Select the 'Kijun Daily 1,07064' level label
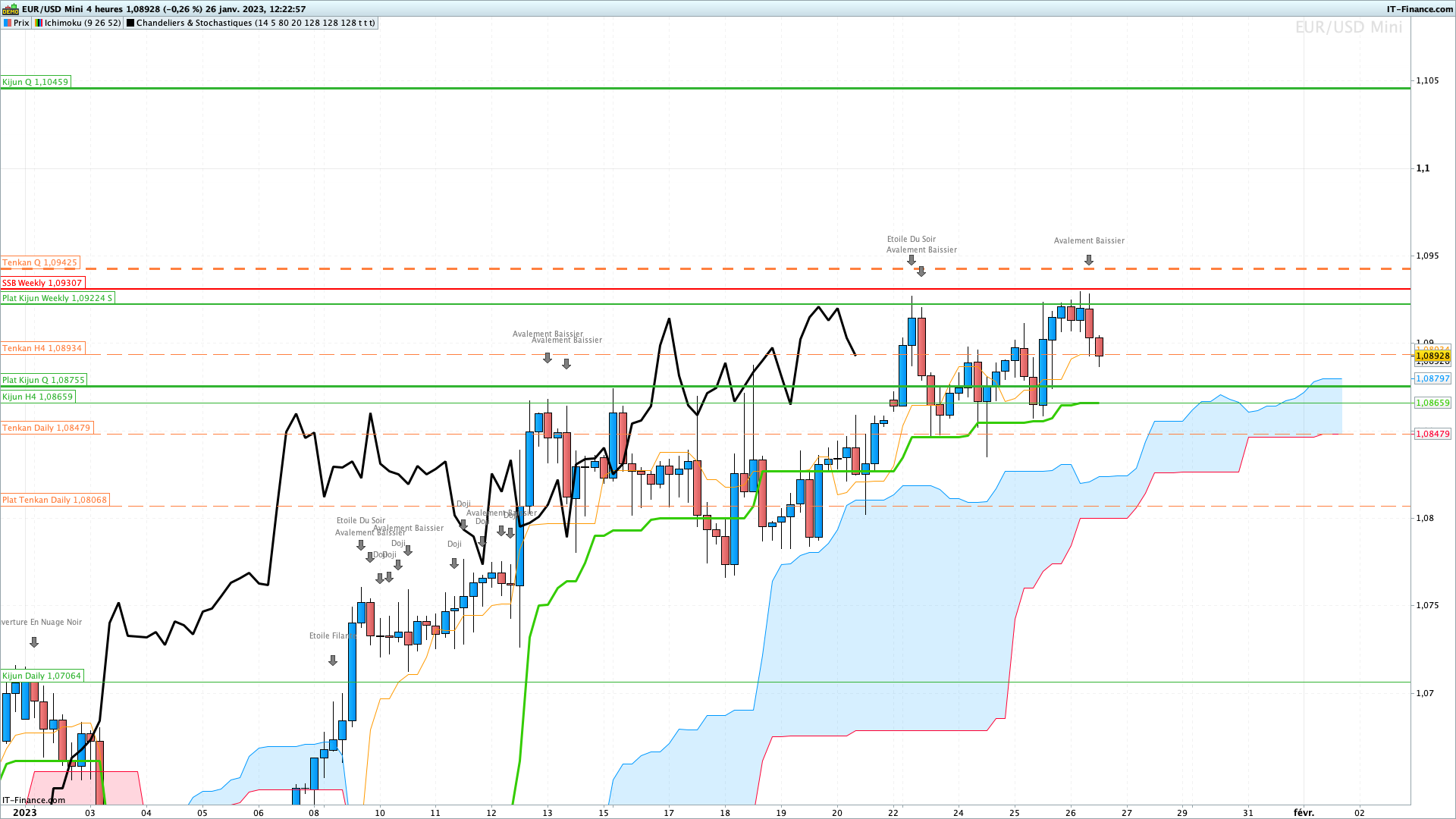This screenshot has height=819, width=1456. click(x=42, y=676)
